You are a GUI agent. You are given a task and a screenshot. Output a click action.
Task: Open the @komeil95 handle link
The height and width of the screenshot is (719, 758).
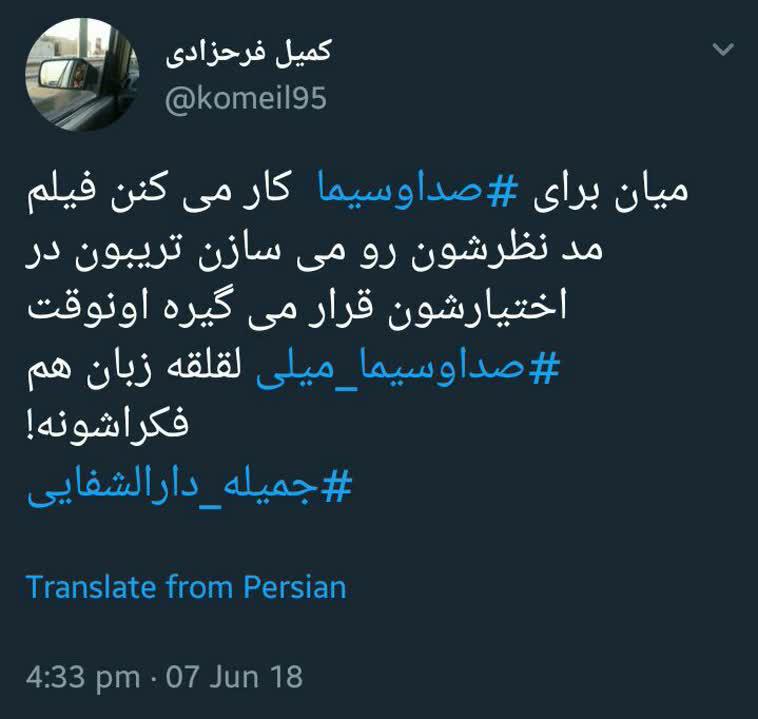[246, 98]
